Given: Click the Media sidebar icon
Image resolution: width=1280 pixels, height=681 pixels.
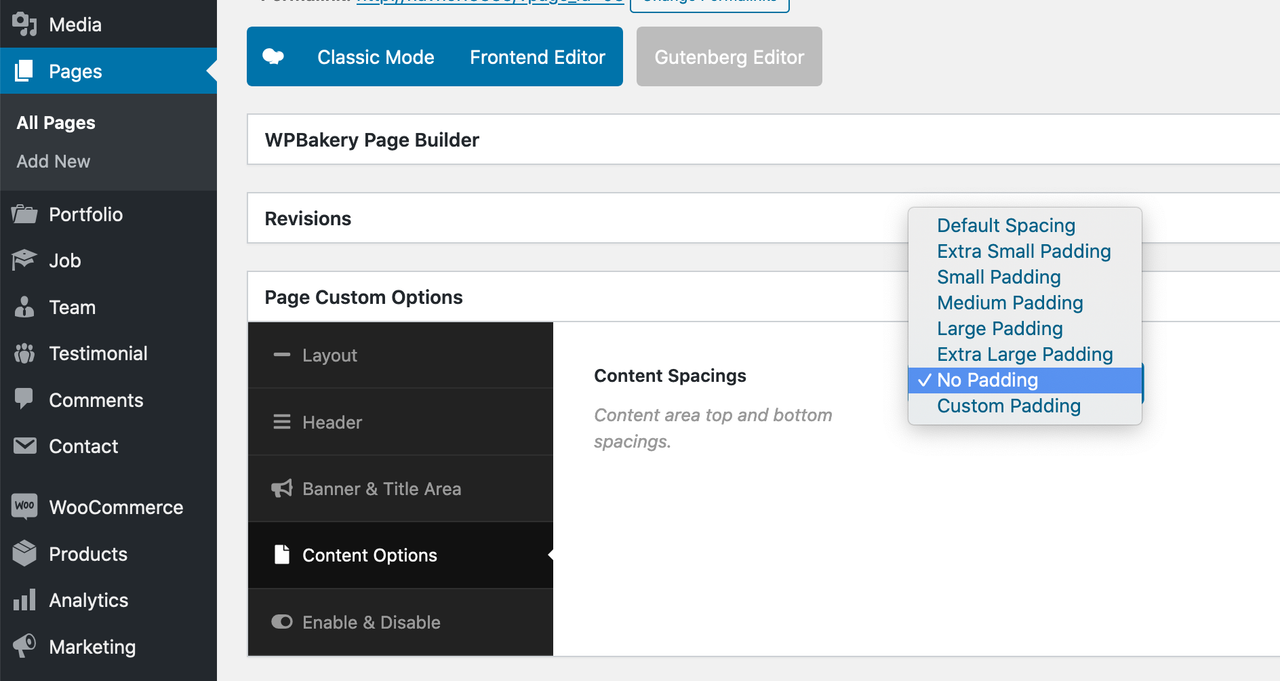Looking at the screenshot, I should [24, 24].
